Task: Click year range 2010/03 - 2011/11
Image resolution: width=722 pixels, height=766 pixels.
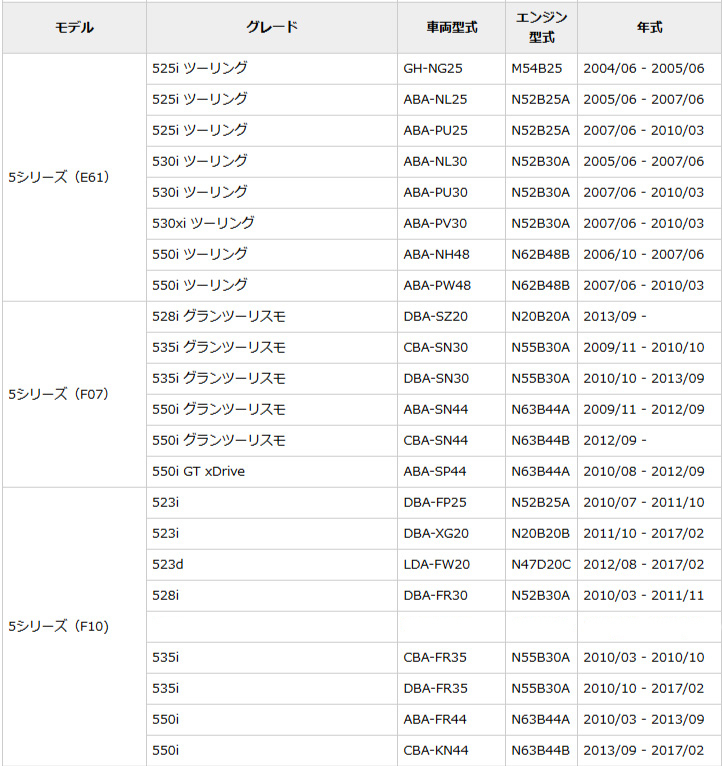Action: point(644,596)
